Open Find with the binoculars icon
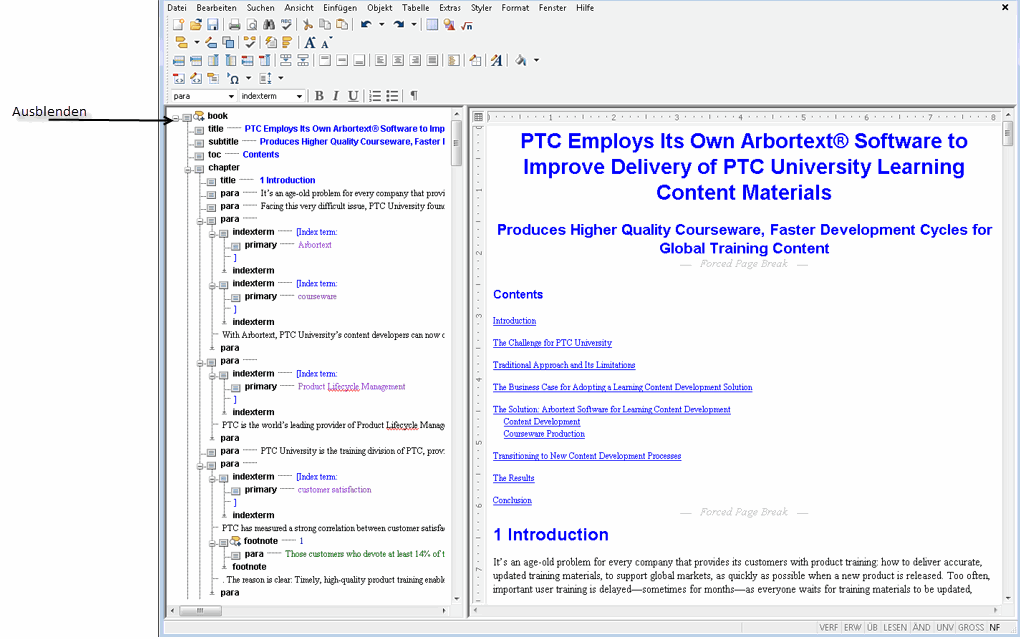1020x639 pixels. (269, 25)
